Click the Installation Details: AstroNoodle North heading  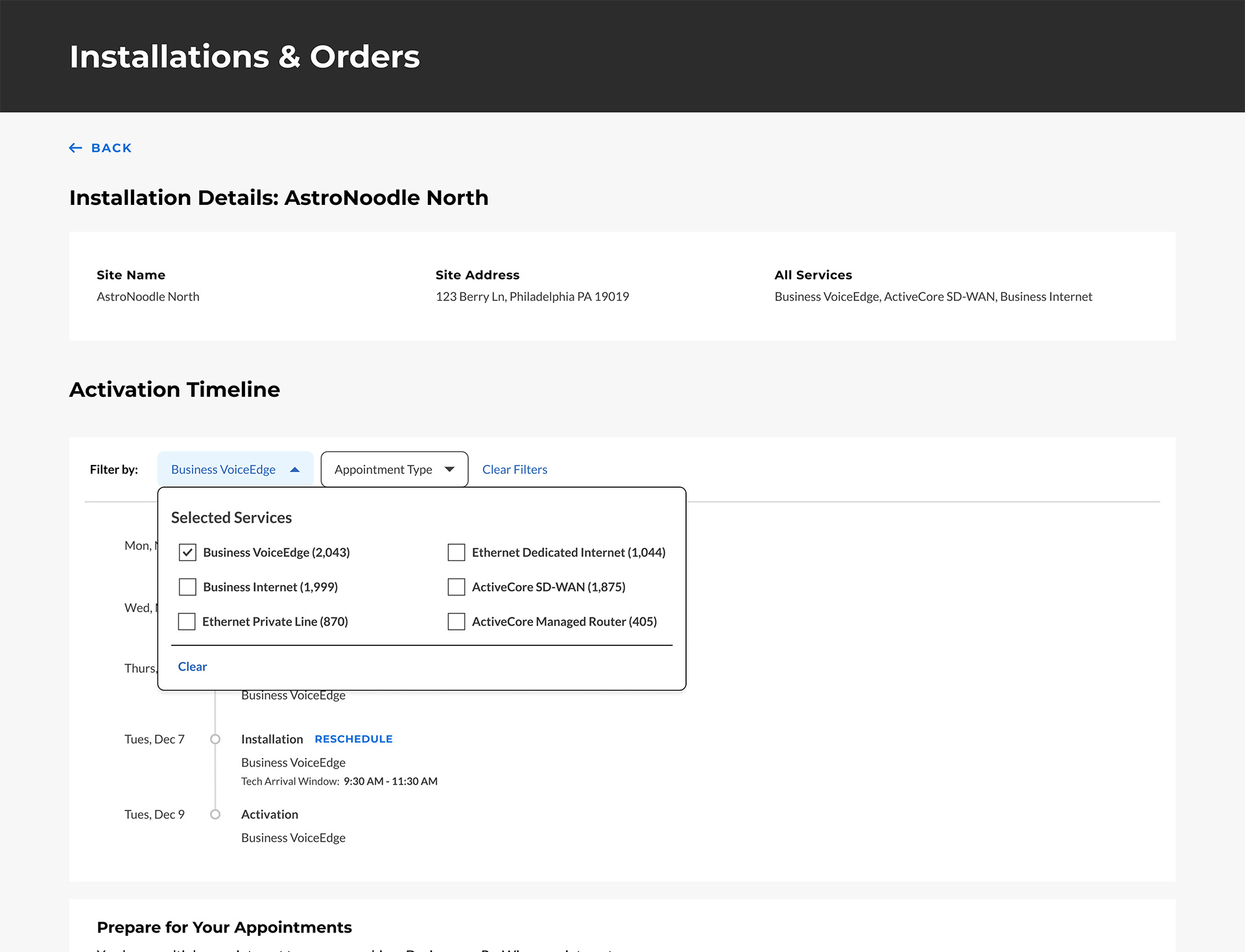click(279, 198)
